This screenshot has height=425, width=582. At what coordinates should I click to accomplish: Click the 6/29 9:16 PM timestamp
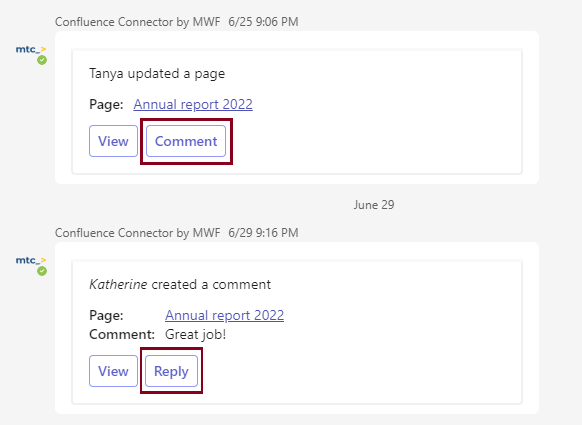263,233
